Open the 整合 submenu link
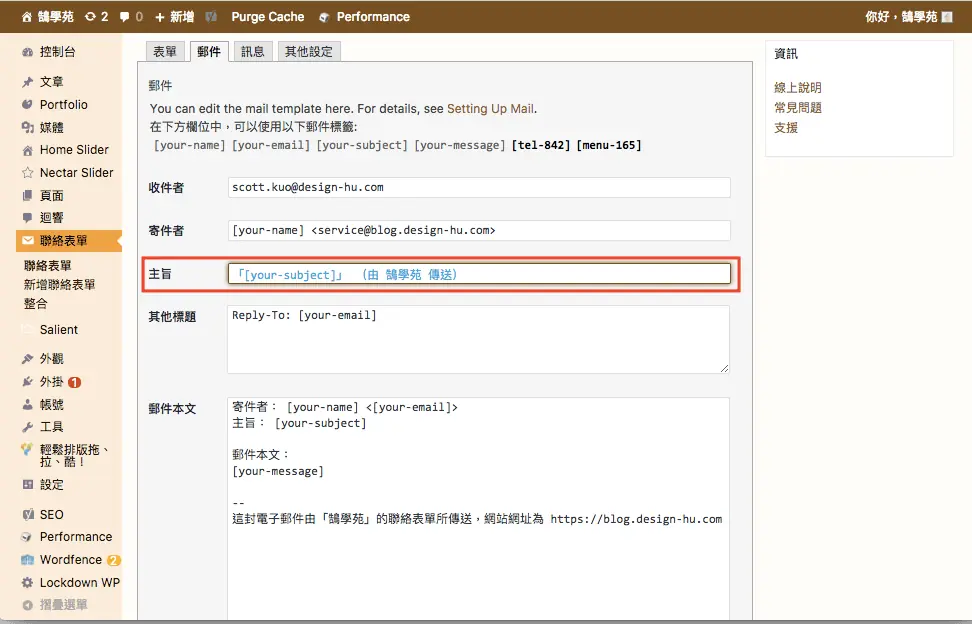The height and width of the screenshot is (624, 972). click(x=35, y=304)
